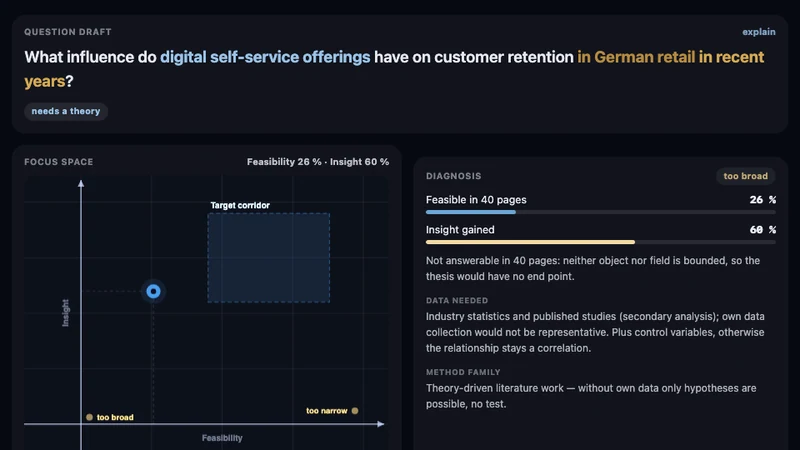Click the 'too broad' diagnosis badge
Viewport: 800px width, 450px height.
point(745,176)
